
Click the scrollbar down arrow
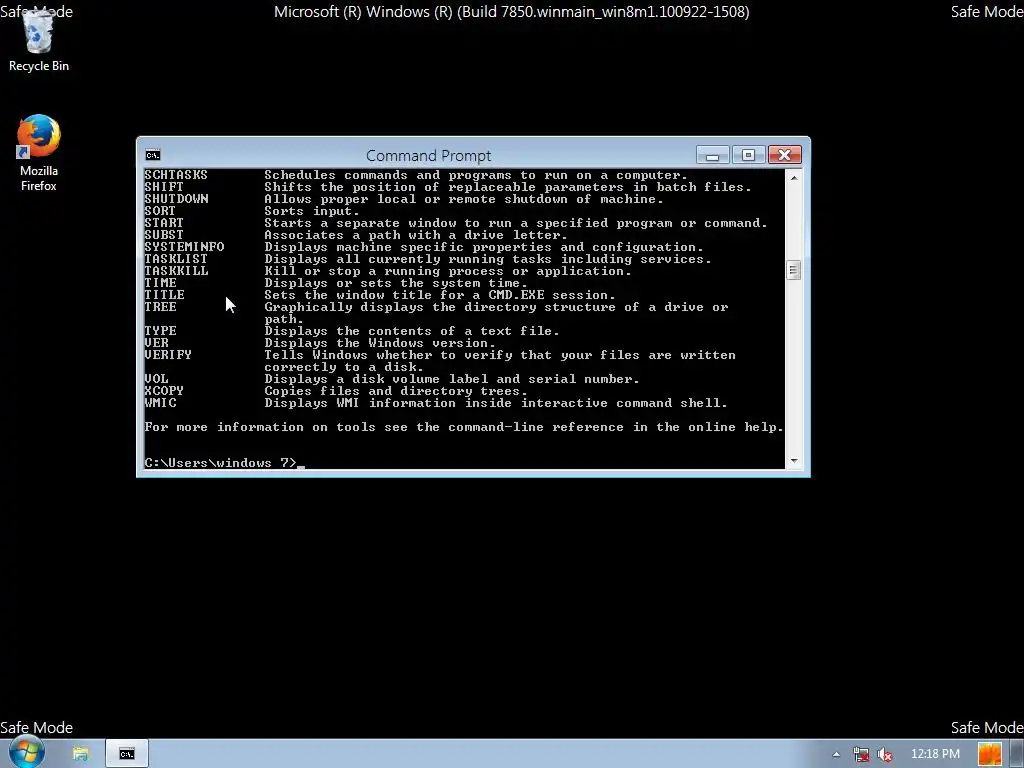[x=793, y=460]
